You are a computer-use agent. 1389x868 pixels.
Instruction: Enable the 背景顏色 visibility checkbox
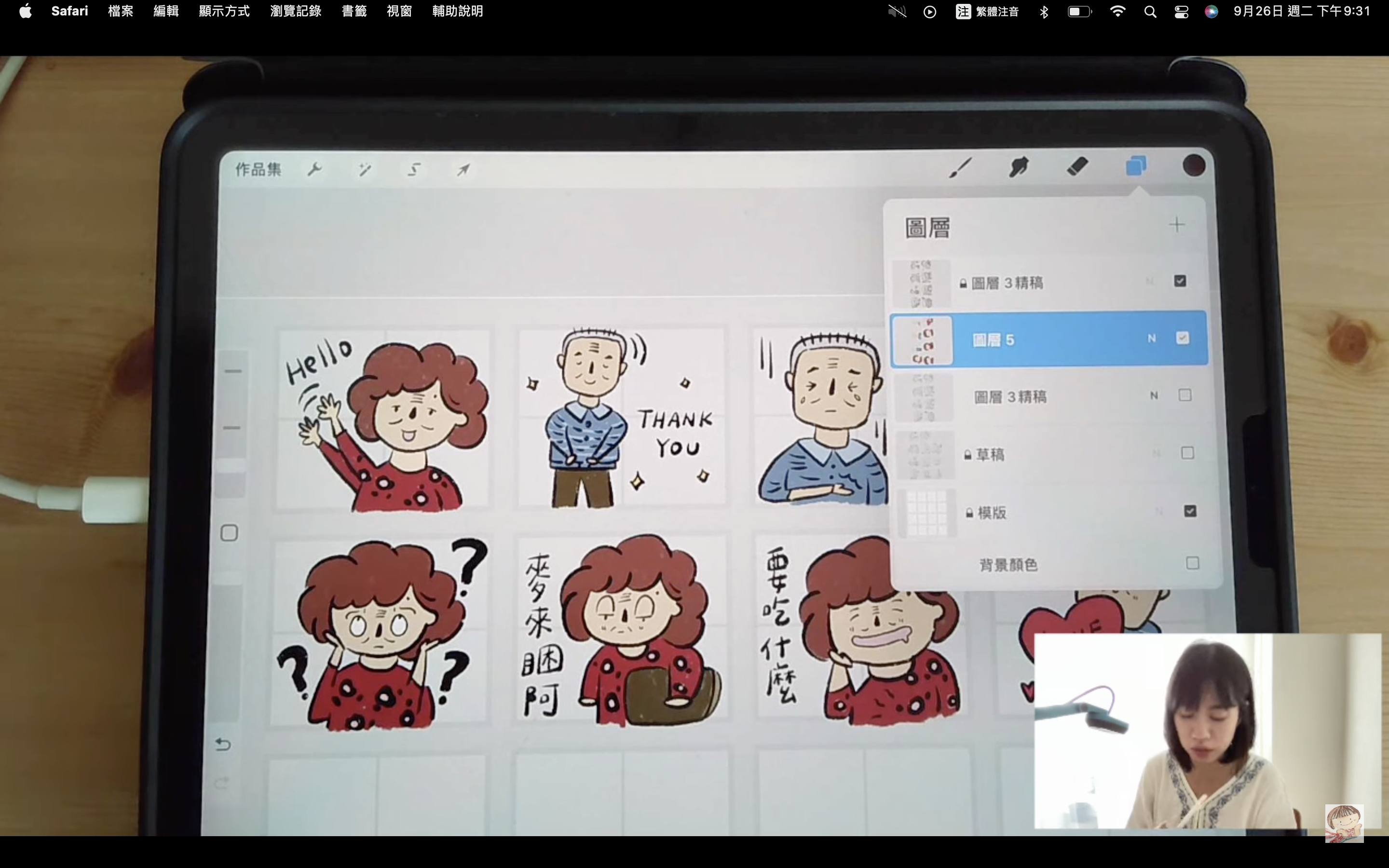(x=1192, y=563)
